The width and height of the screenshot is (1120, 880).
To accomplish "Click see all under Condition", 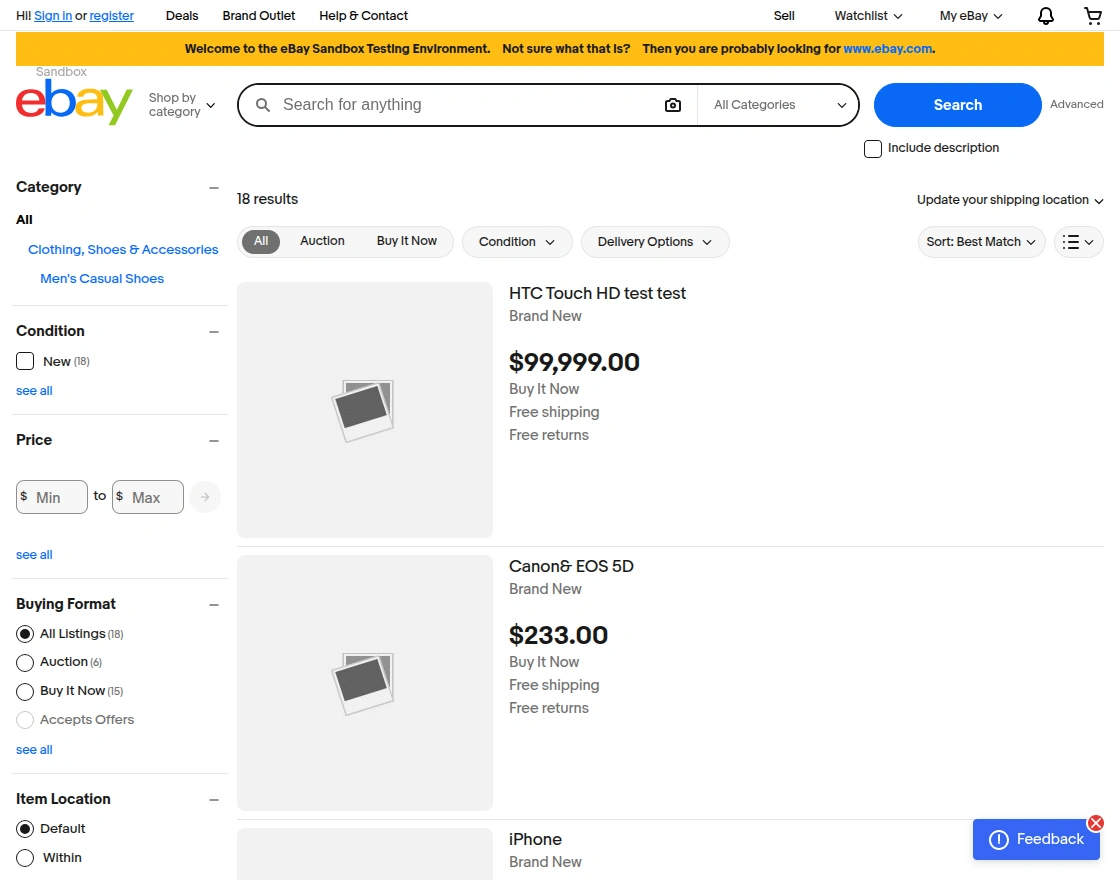I will (x=34, y=391).
